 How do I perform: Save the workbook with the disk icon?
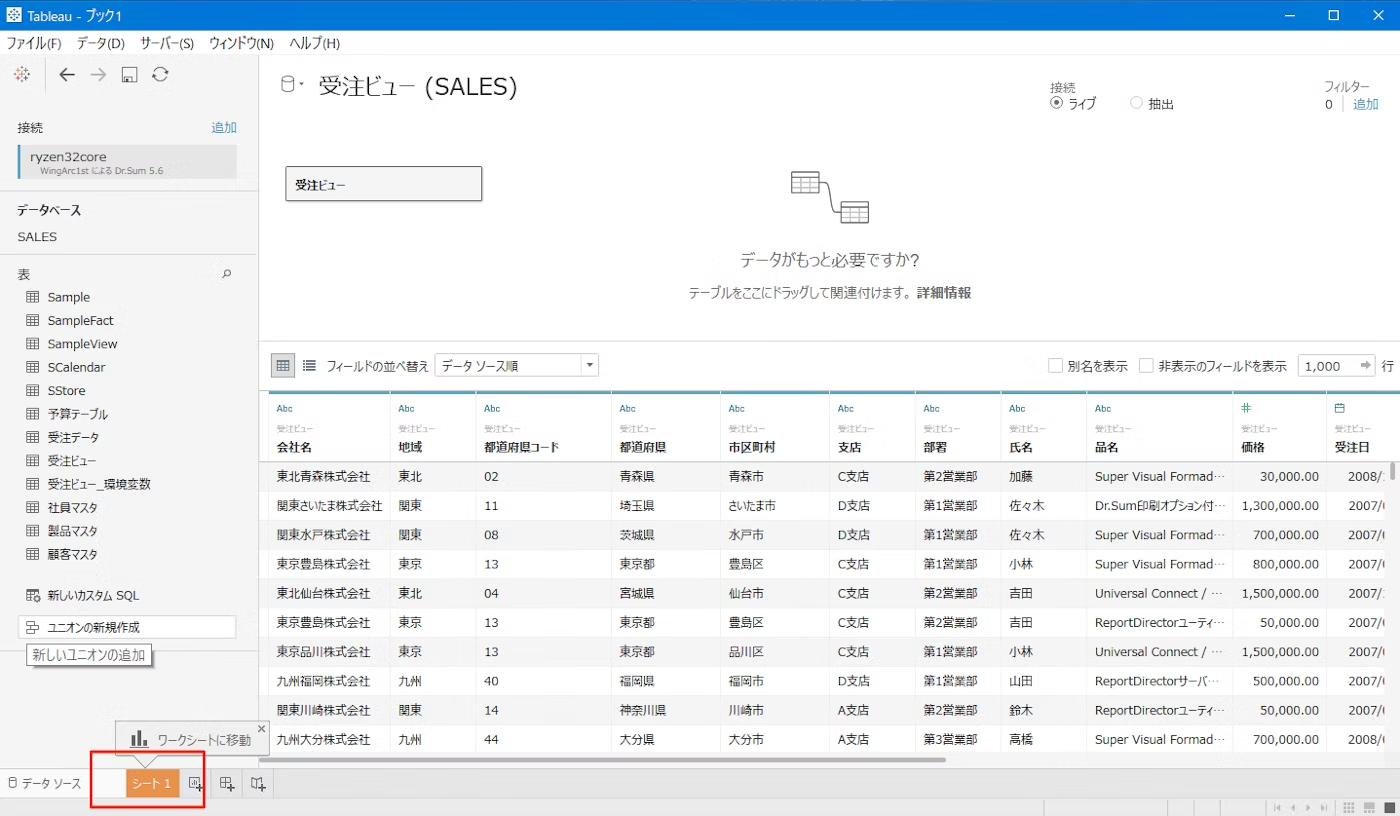[129, 75]
